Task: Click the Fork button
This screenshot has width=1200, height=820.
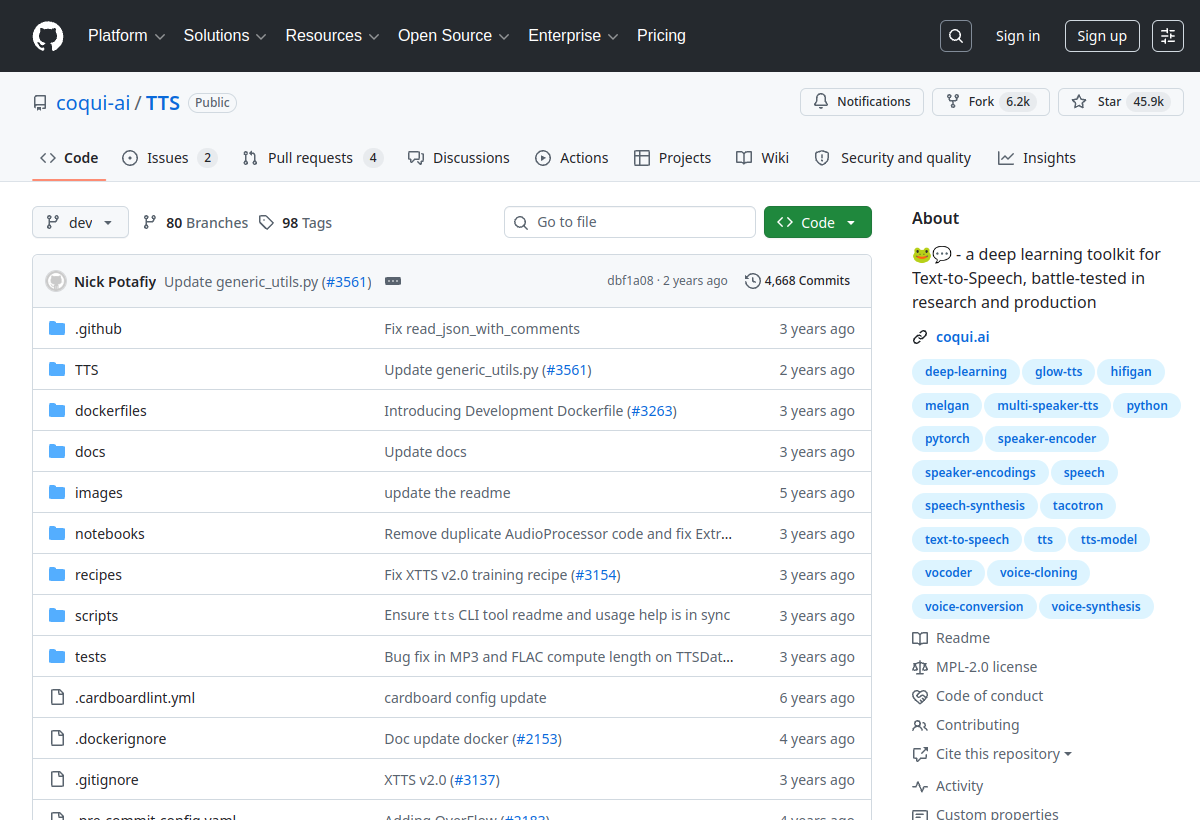Action: pyautogui.click(x=991, y=102)
